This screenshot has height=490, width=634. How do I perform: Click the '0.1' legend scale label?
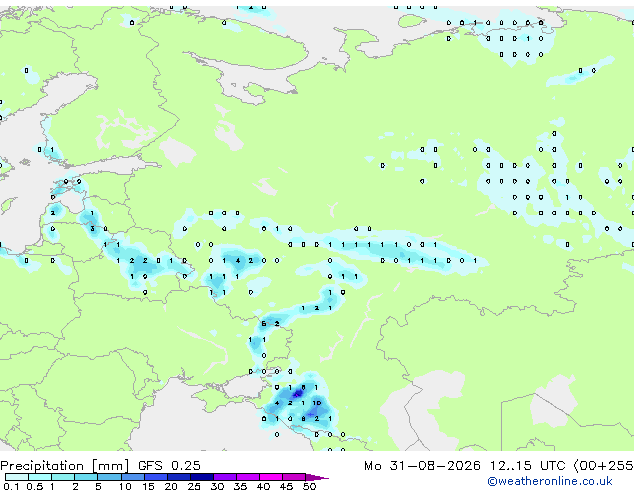pyautogui.click(x=11, y=486)
